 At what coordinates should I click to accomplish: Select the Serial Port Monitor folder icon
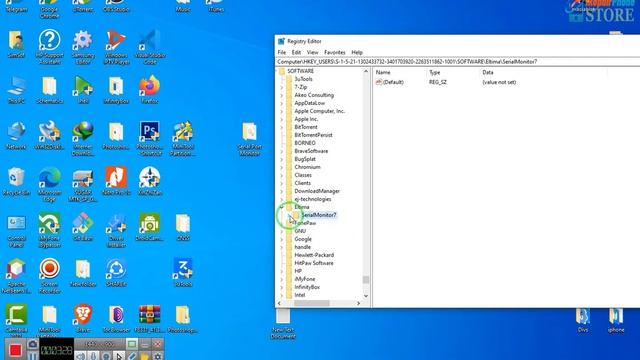pyautogui.click(x=249, y=138)
